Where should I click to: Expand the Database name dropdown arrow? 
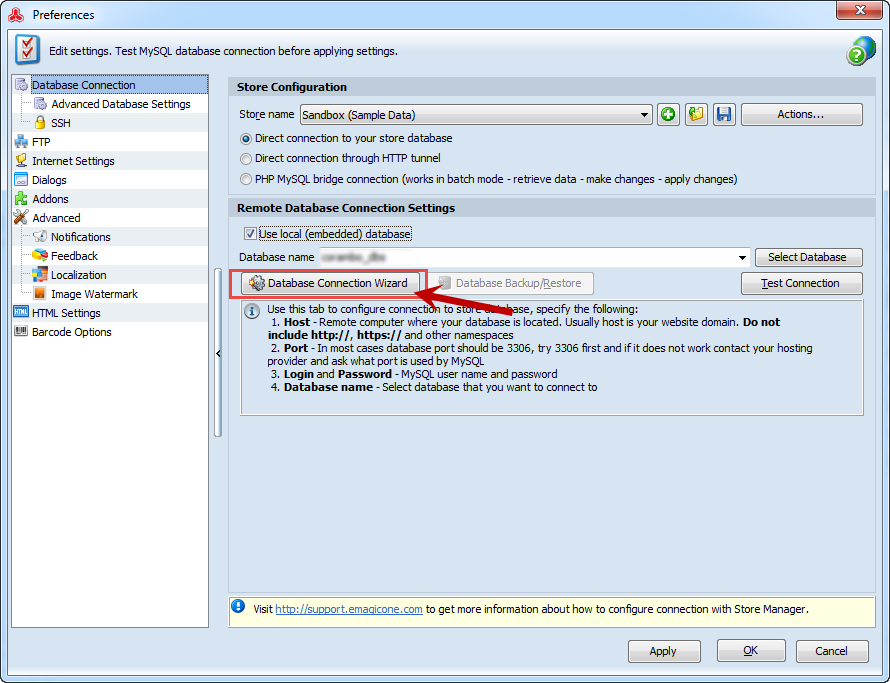pyautogui.click(x=742, y=258)
